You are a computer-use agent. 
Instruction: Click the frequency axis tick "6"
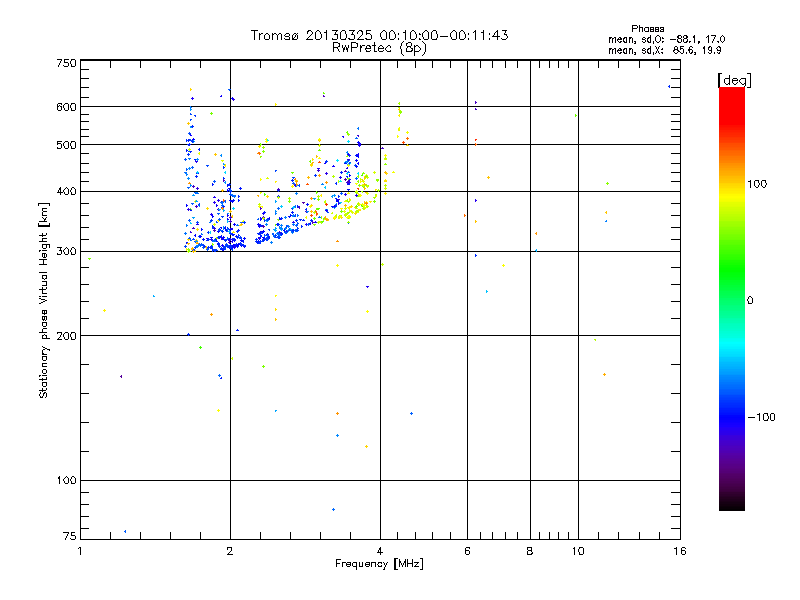pyautogui.click(x=467, y=551)
